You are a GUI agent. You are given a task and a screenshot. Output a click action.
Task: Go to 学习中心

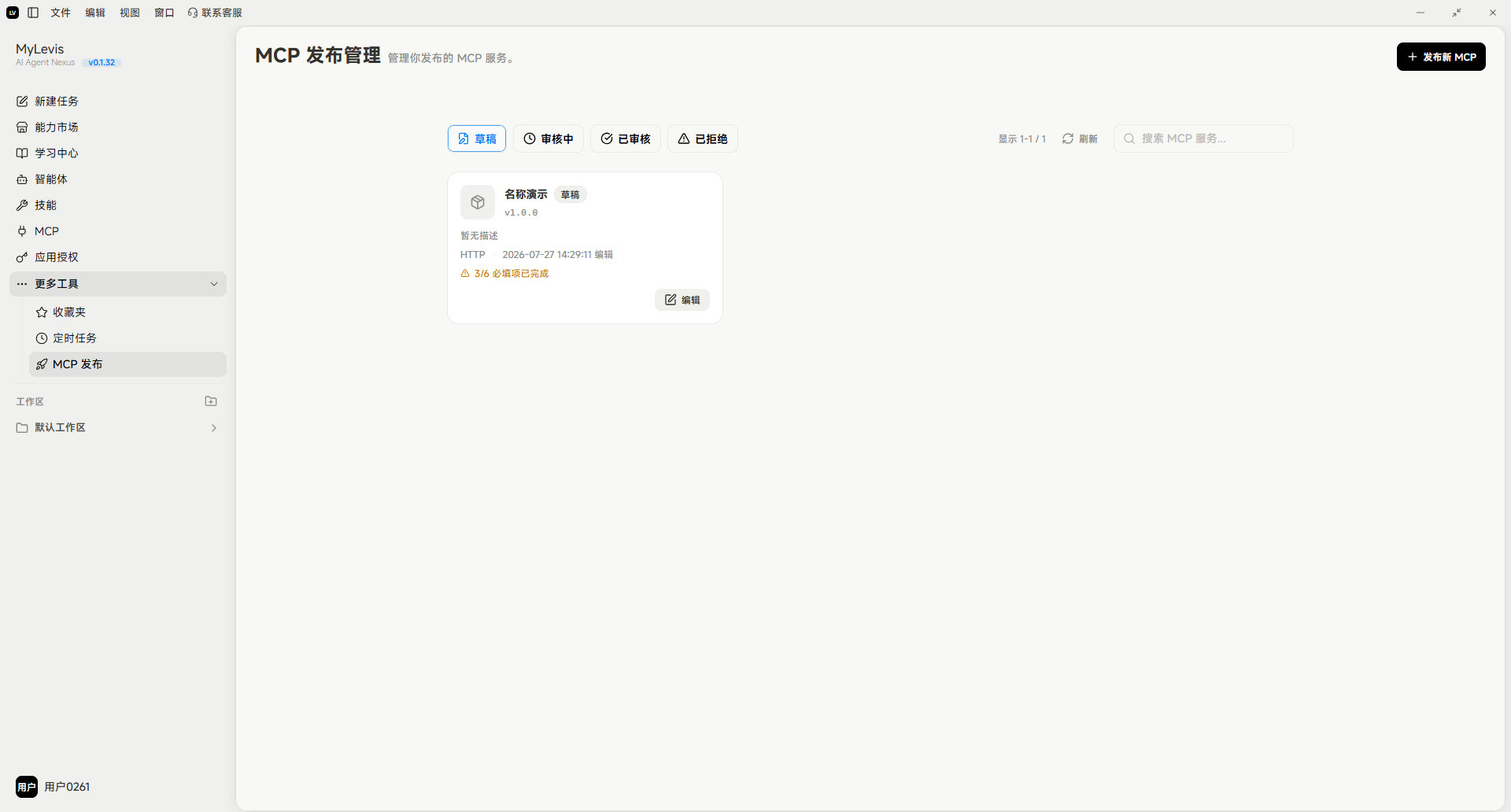(118, 153)
